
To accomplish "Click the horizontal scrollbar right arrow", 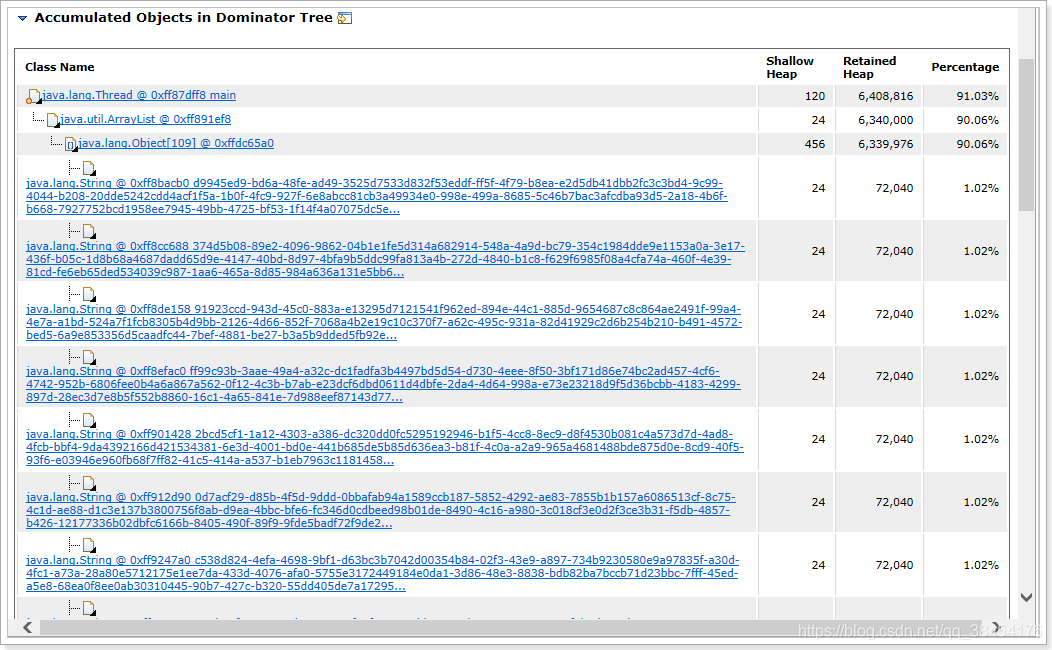I will pos(996,627).
